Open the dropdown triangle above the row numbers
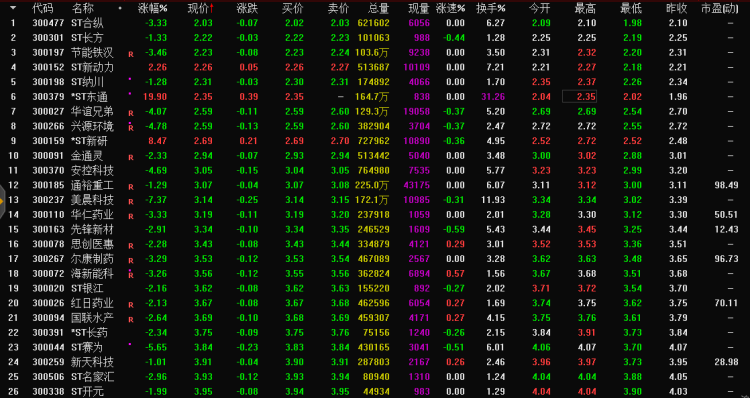The width and height of the screenshot is (750, 398). (13, 8)
